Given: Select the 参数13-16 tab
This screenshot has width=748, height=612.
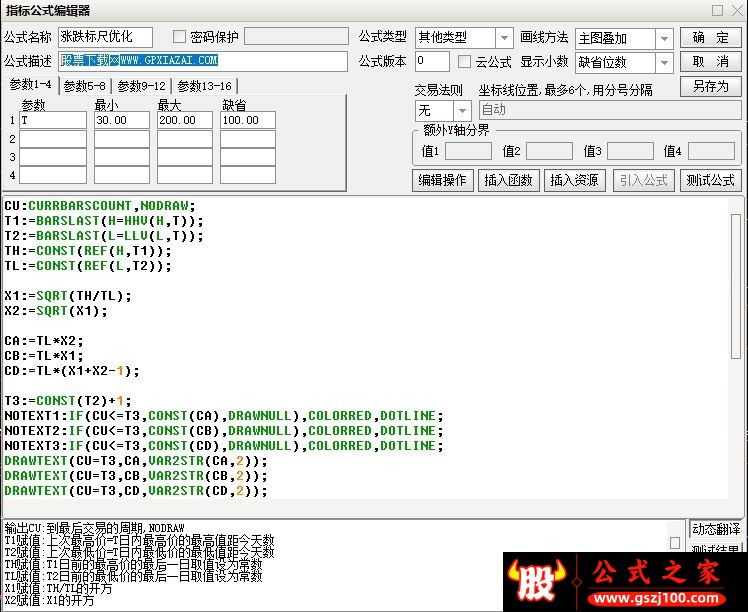Looking at the screenshot, I should click(x=204, y=86).
